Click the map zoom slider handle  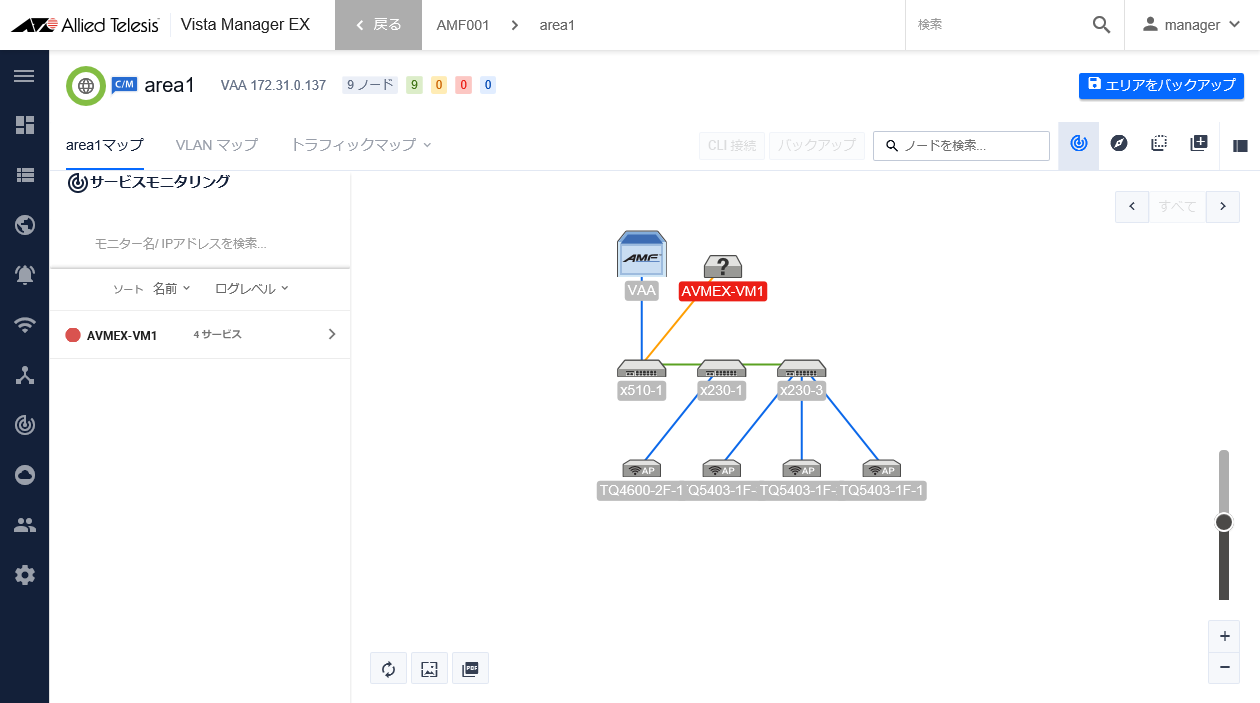[1224, 522]
